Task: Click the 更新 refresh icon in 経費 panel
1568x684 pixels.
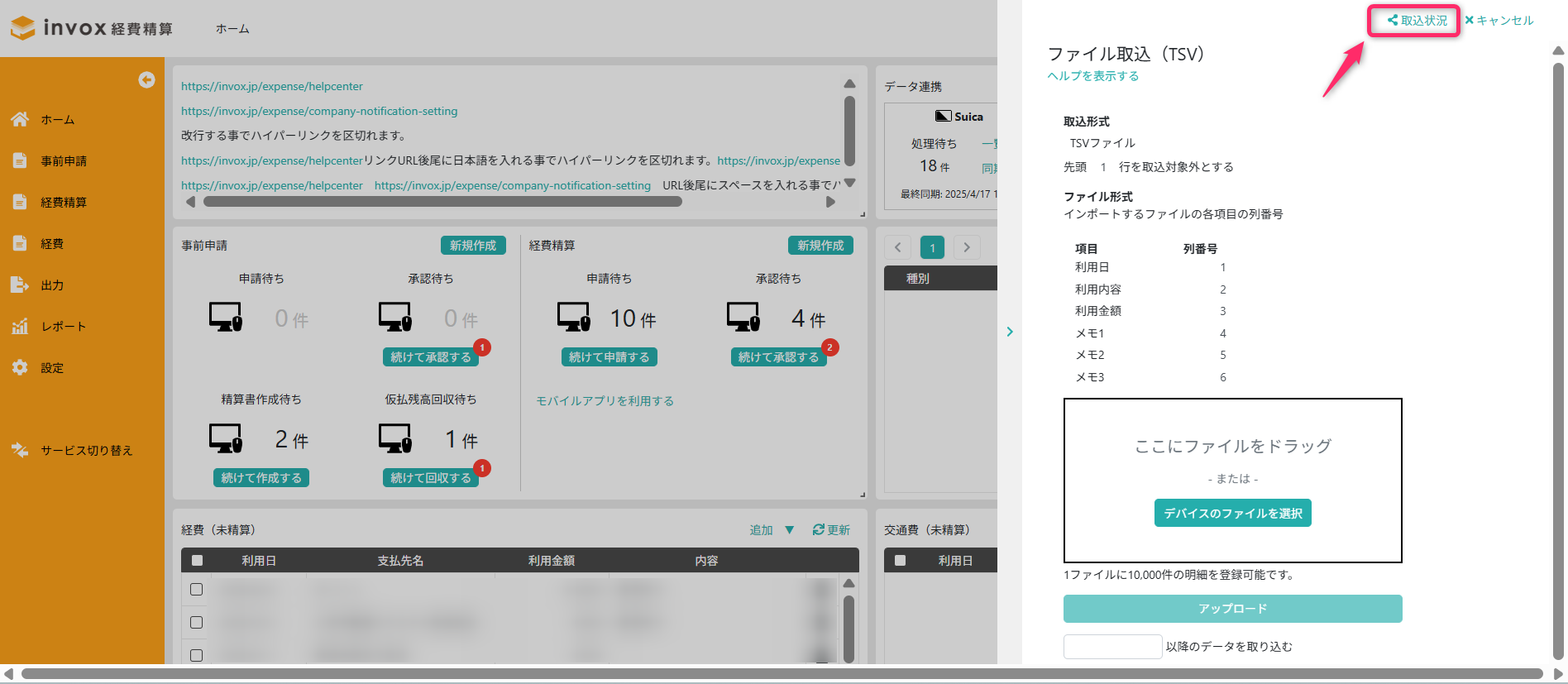Action: pyautogui.click(x=818, y=530)
